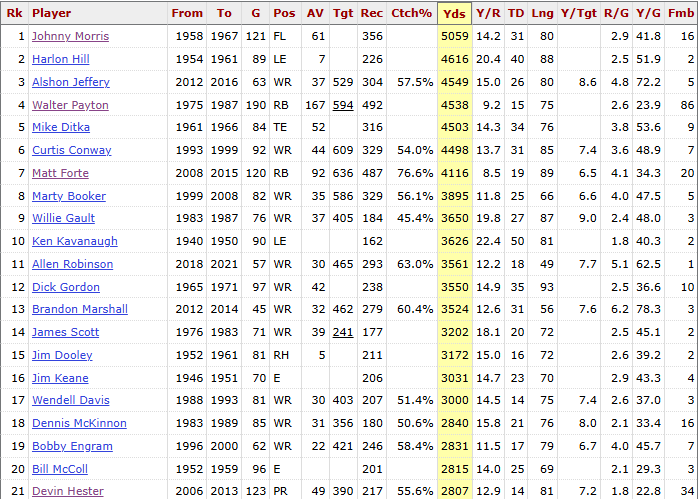The image size is (698, 499).
Task: Open Bobby Engram player link
Action: [x=72, y=446]
